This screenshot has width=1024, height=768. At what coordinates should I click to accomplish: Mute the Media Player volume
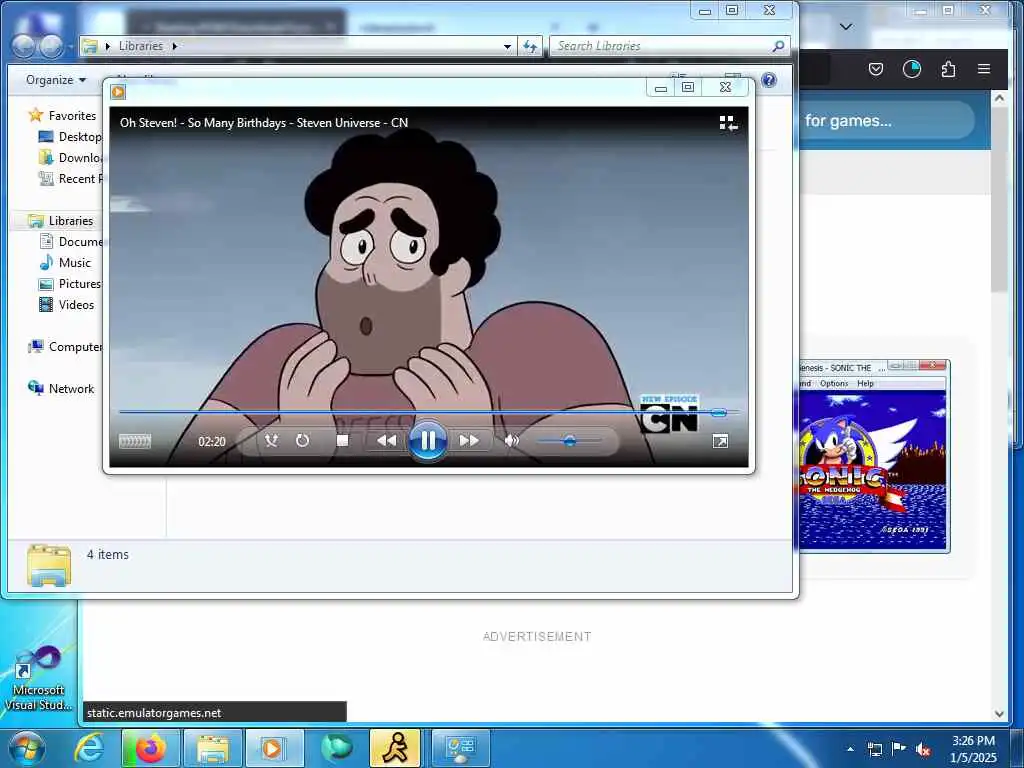[511, 441]
